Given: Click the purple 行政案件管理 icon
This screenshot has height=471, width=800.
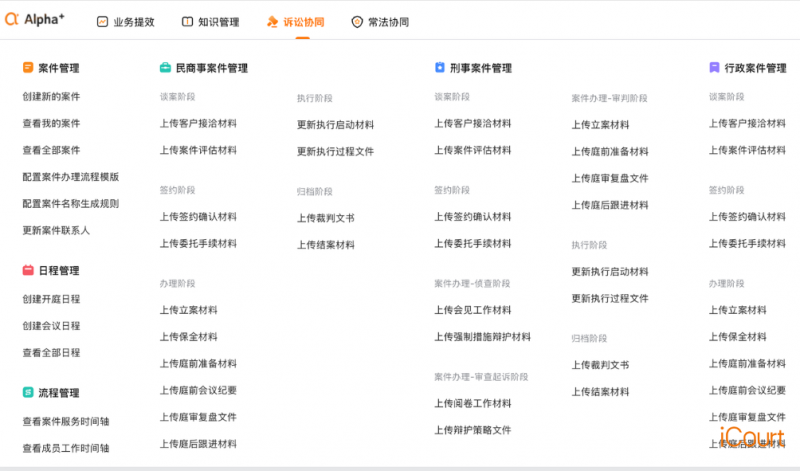Looking at the screenshot, I should (x=714, y=68).
